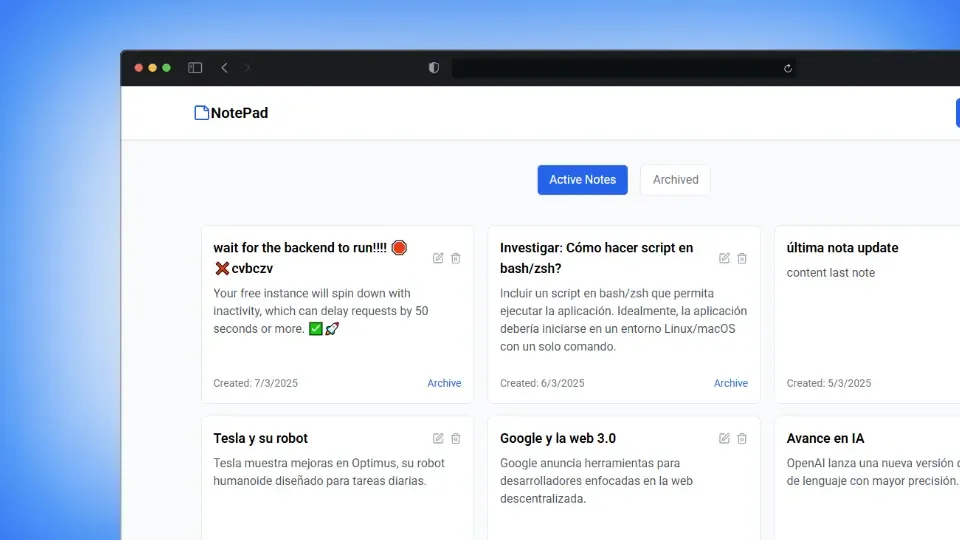Delete the 'wait for the backend' note
960x540 pixels.
click(x=456, y=258)
